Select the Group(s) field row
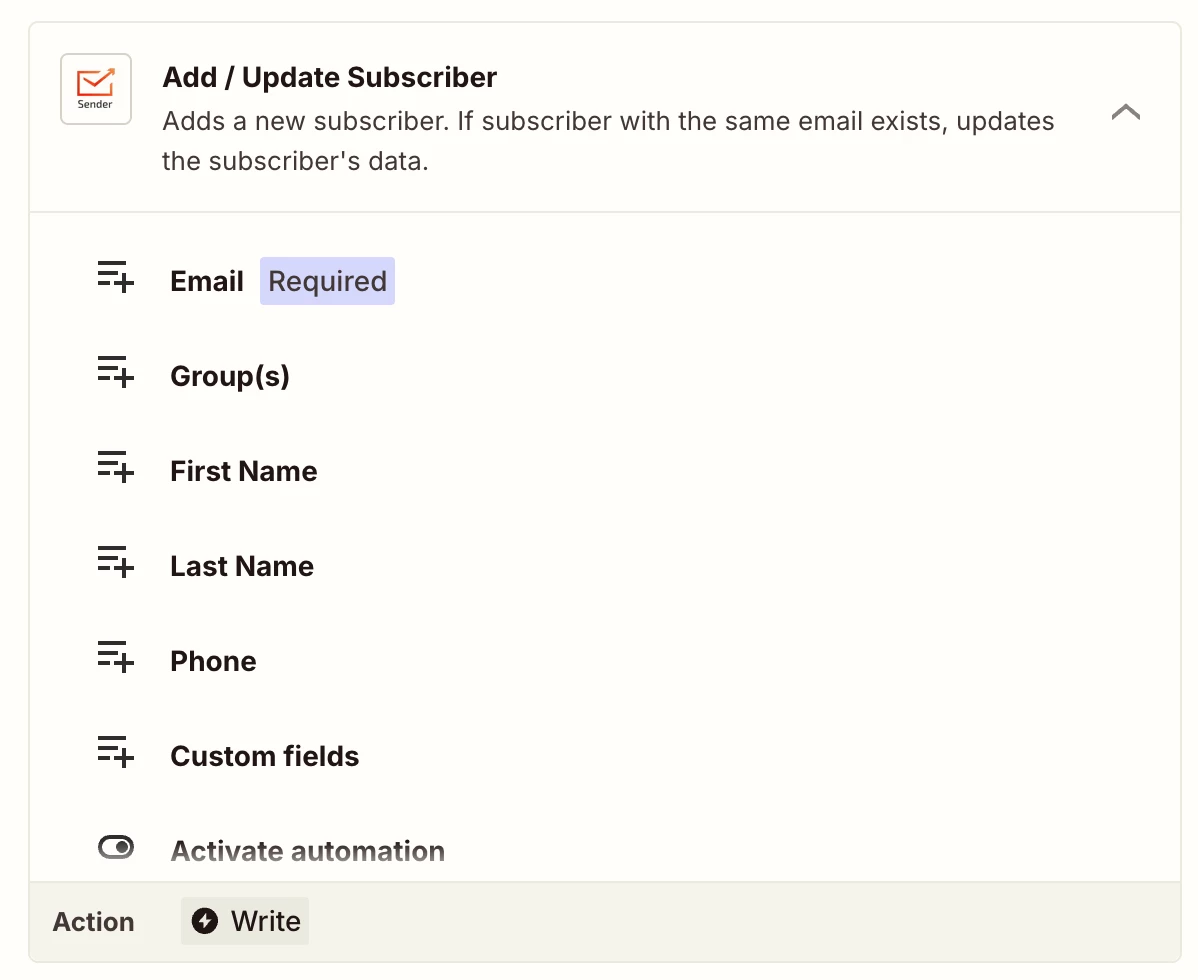The image size is (1198, 980). pos(605,376)
